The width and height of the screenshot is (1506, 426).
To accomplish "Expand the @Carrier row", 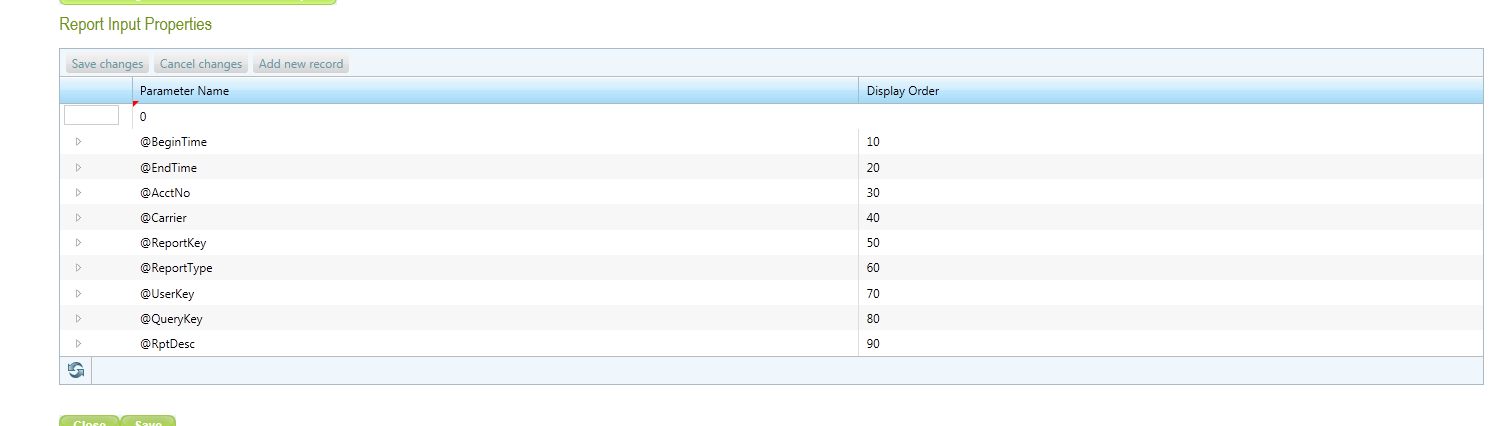I will 79,217.
